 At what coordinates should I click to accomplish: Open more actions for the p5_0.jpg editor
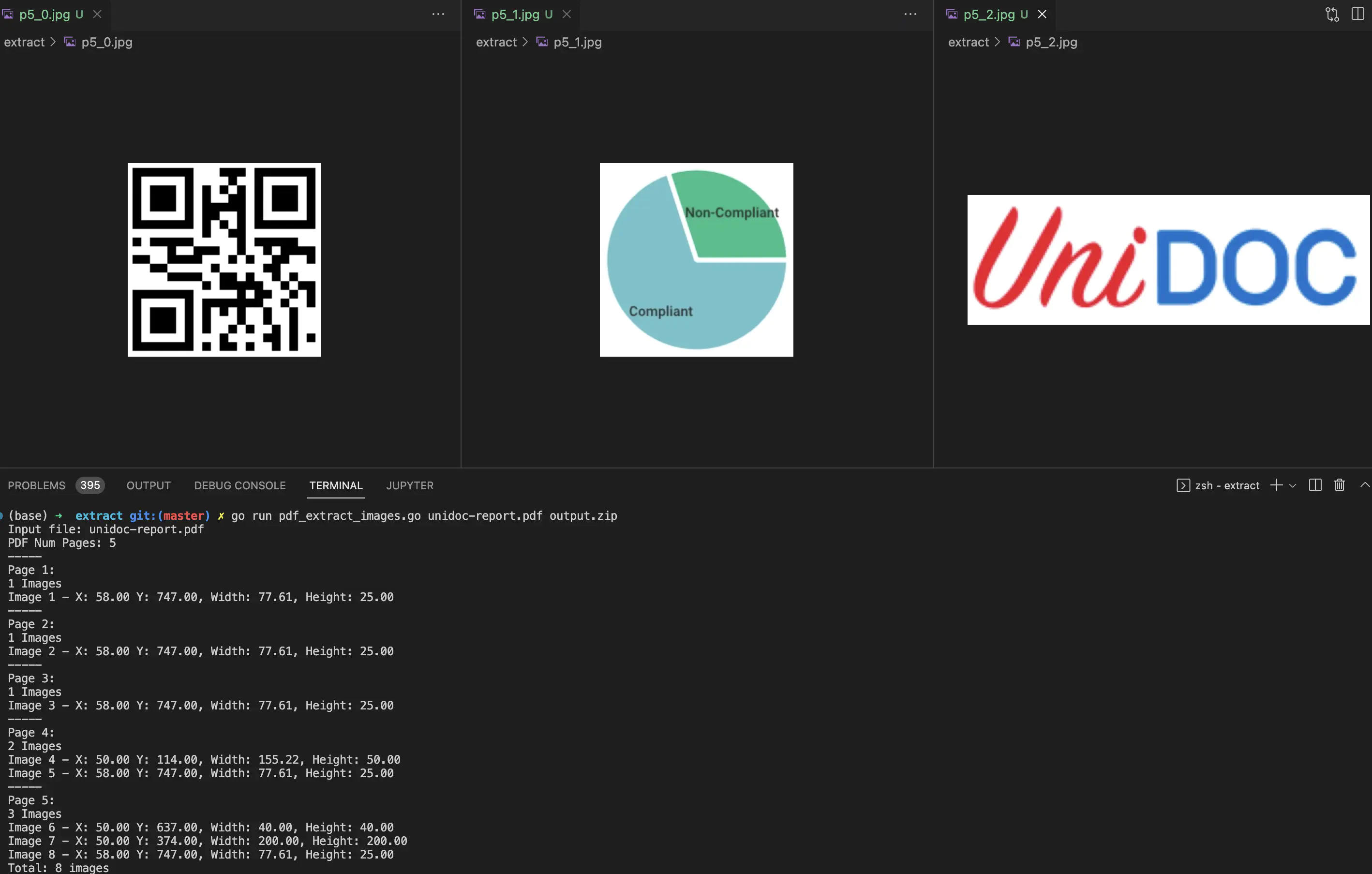coord(438,14)
